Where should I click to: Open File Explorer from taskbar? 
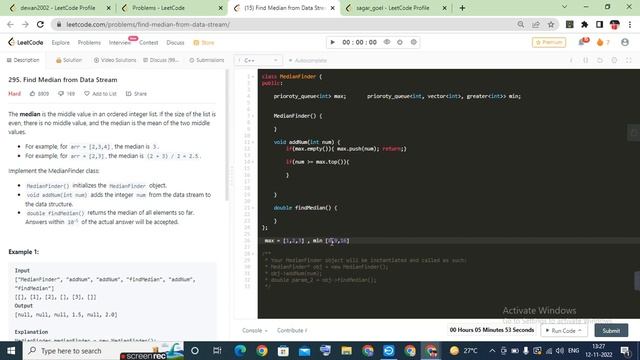click(x=347, y=351)
